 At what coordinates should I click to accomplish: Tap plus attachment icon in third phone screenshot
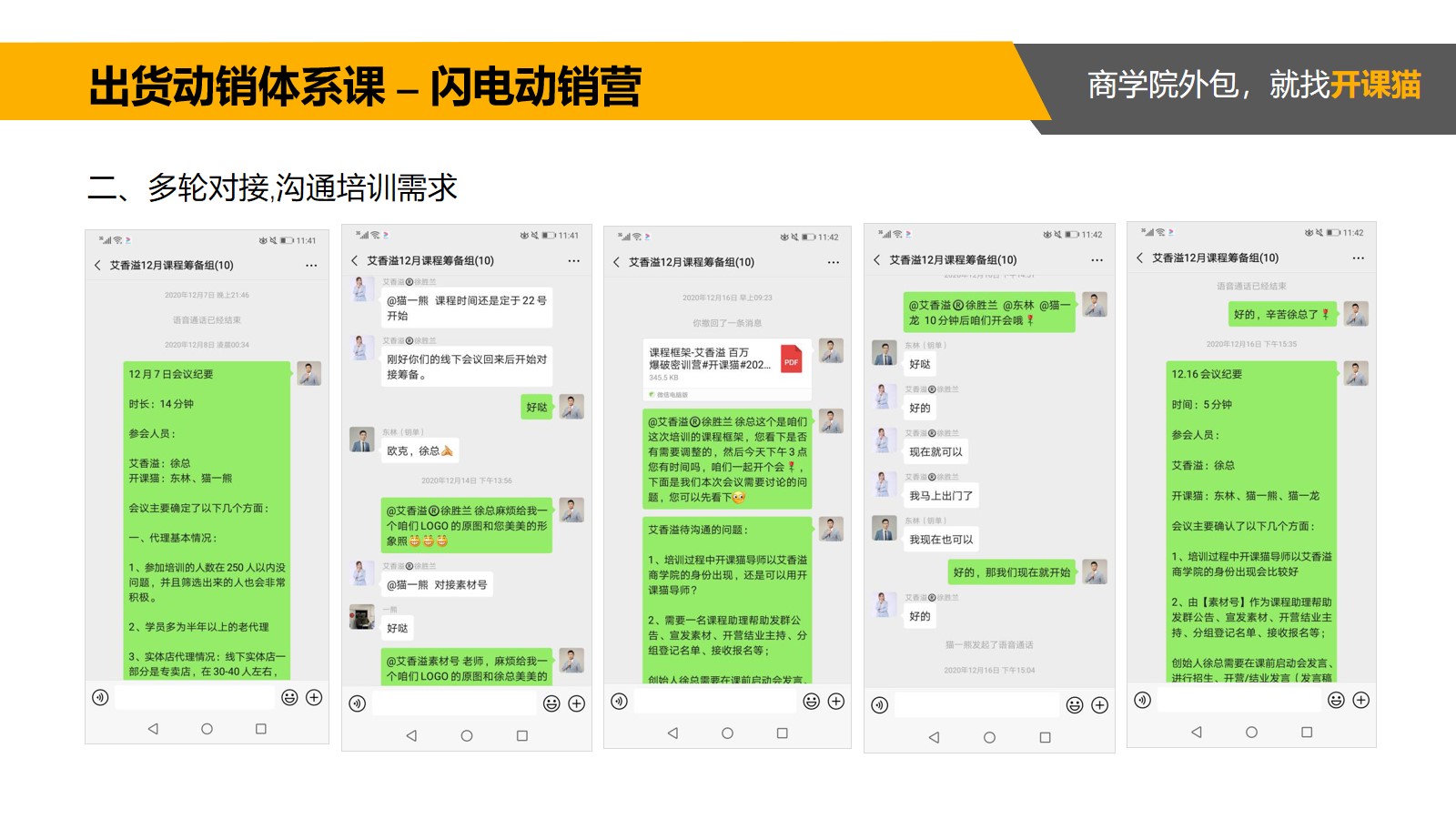point(836,701)
